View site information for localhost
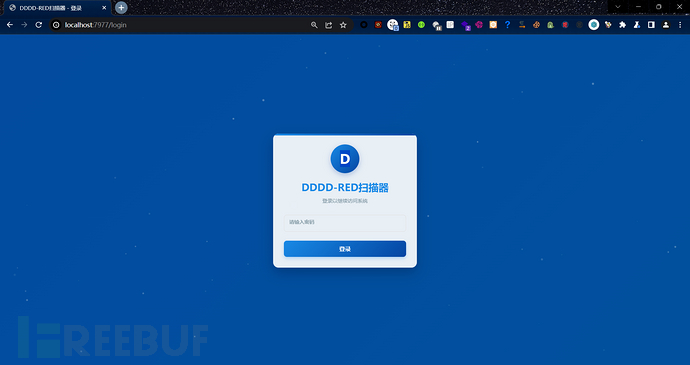This screenshot has height=365, width=690. 56,25
